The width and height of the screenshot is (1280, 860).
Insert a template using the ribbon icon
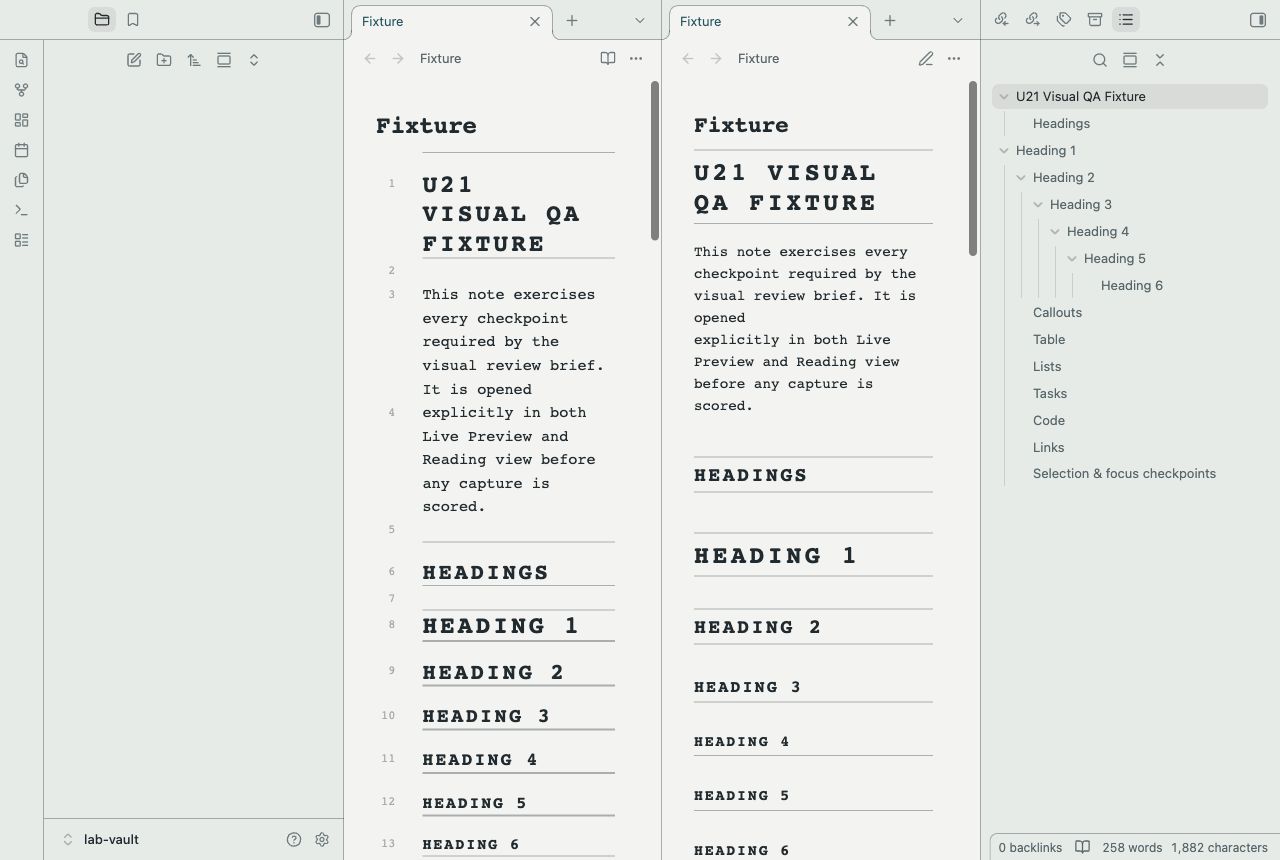pyautogui.click(x=21, y=180)
